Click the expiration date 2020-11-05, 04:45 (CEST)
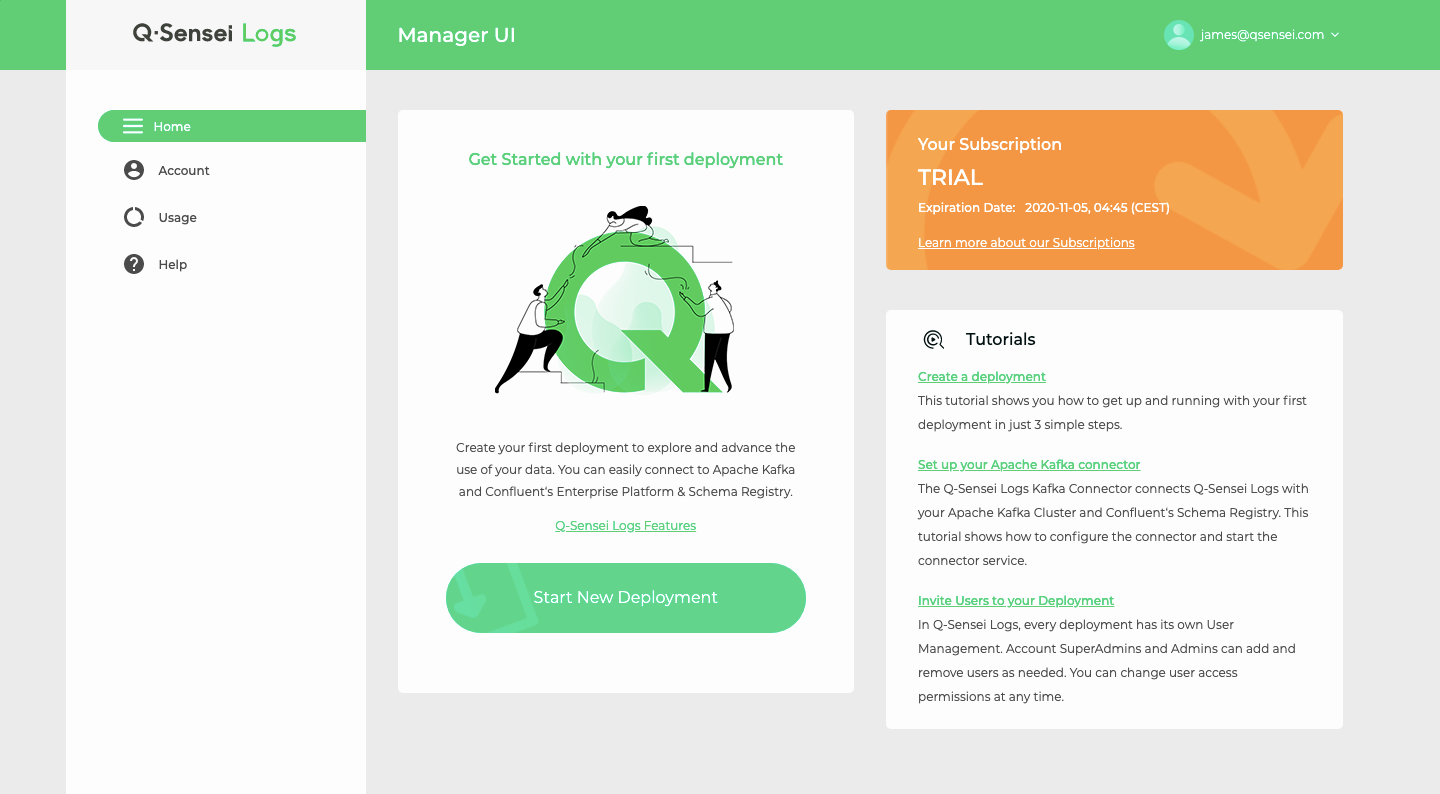Image resolution: width=1440 pixels, height=794 pixels. [1097, 208]
